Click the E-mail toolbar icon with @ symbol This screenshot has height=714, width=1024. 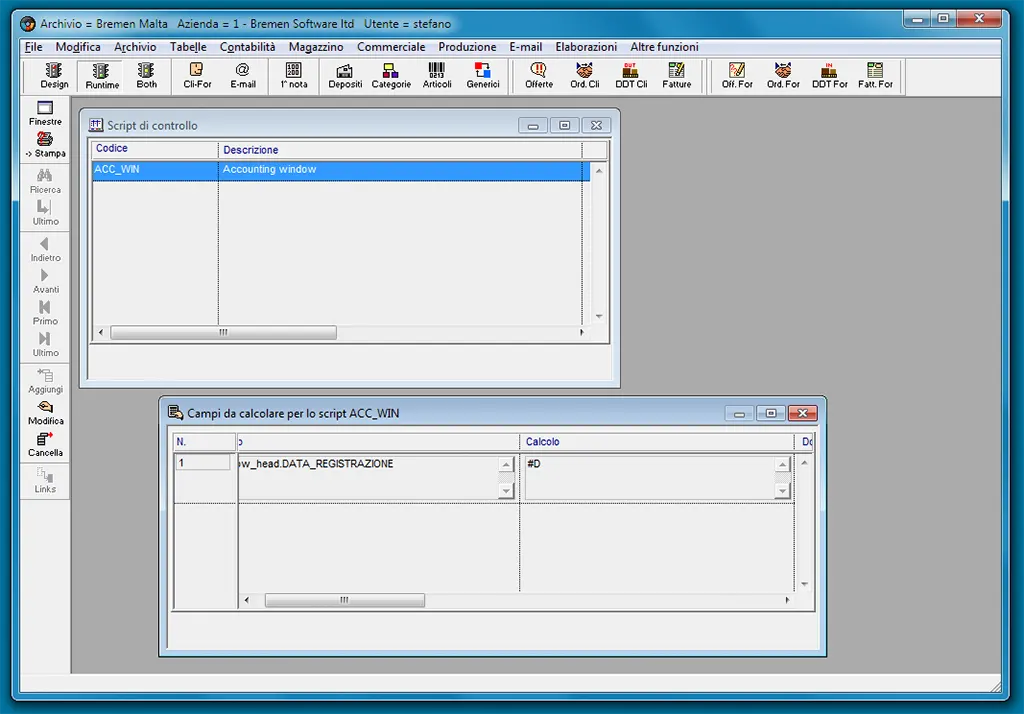[242, 76]
